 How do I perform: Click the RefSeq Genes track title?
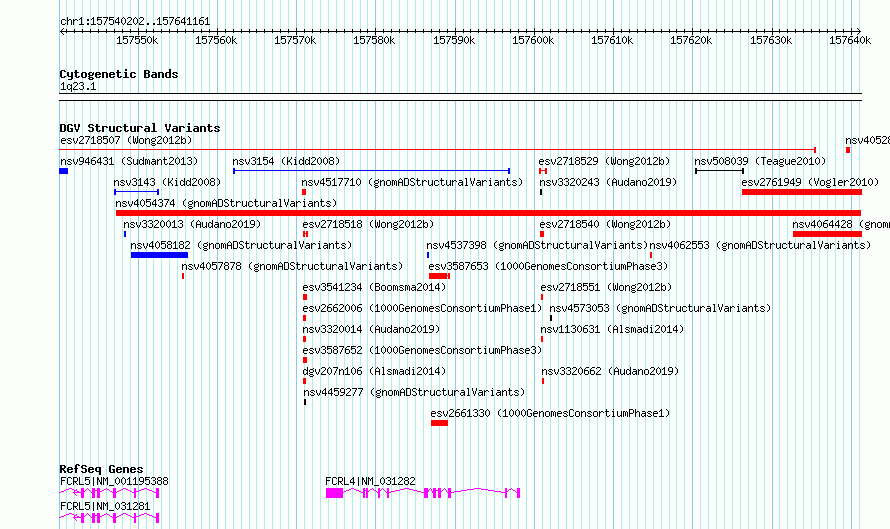coord(102,469)
